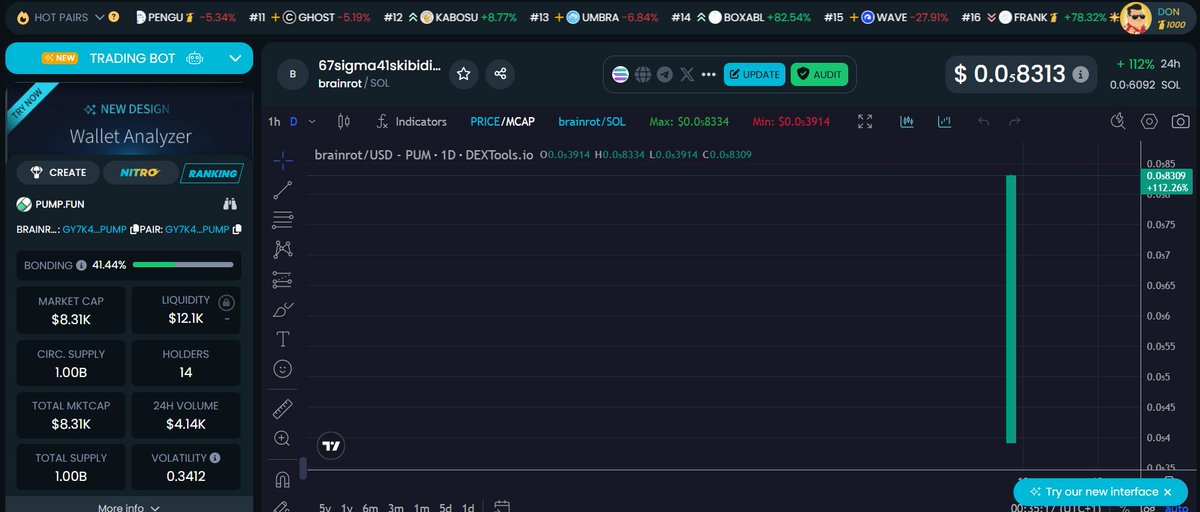Toggle the magnet mode icon

click(x=283, y=479)
